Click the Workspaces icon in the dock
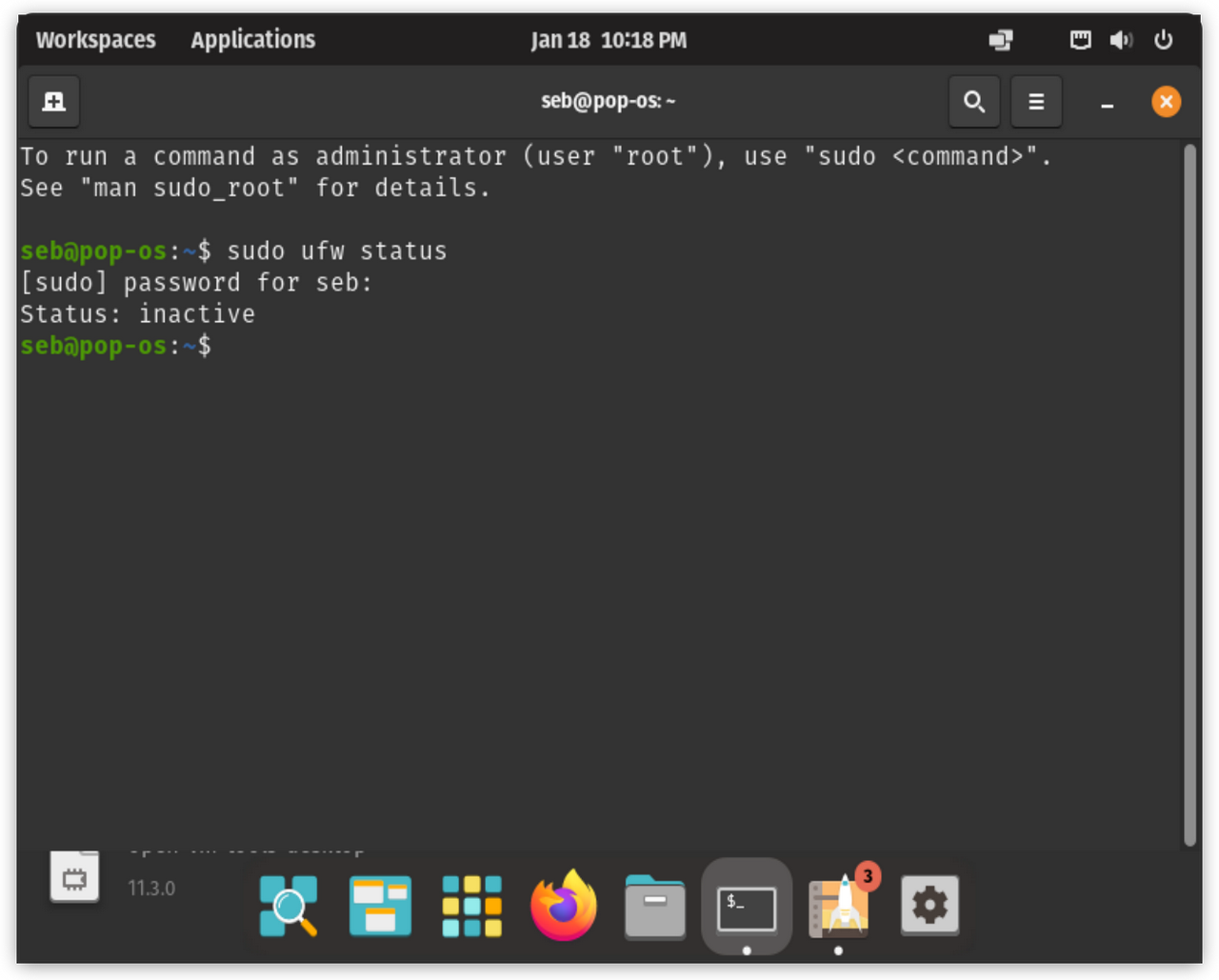 (x=380, y=906)
